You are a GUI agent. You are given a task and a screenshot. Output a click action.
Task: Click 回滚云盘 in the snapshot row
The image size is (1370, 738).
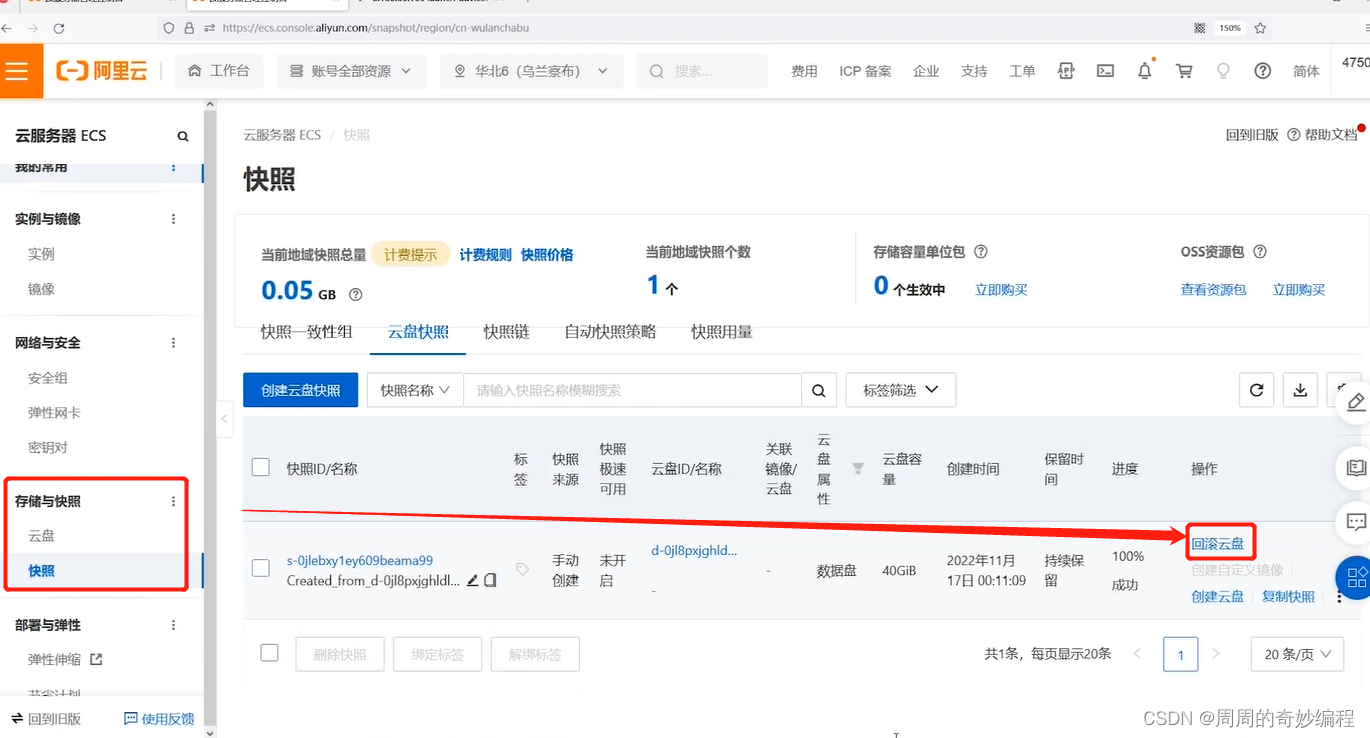point(1218,544)
